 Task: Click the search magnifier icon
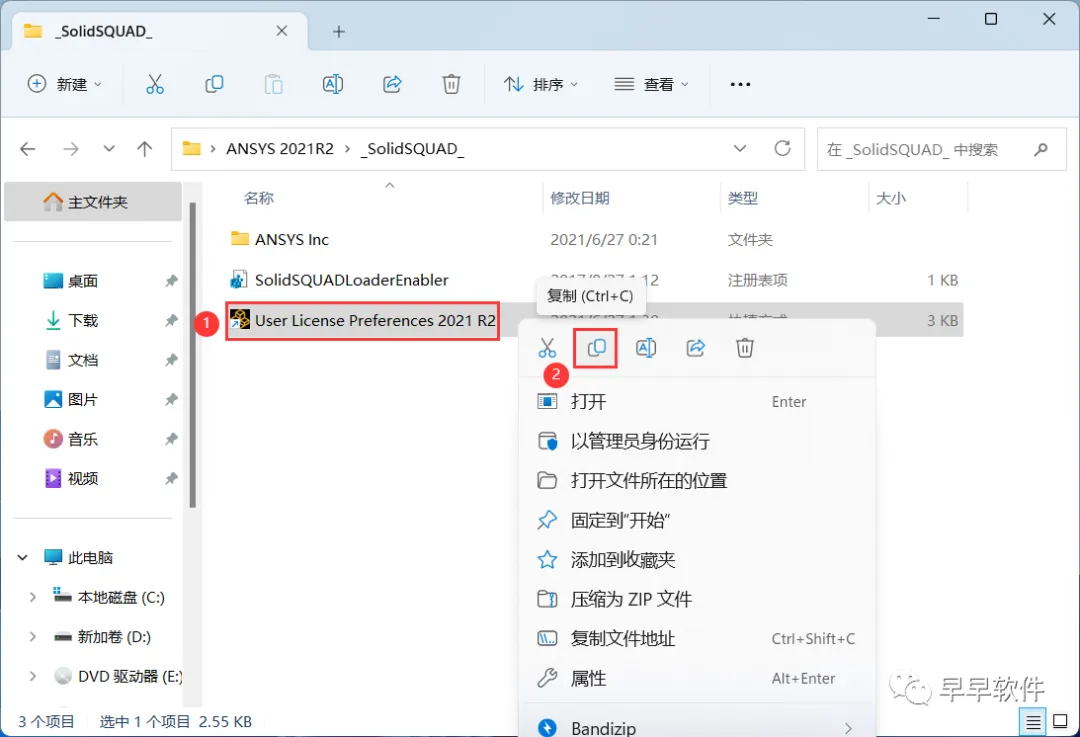tap(1041, 149)
